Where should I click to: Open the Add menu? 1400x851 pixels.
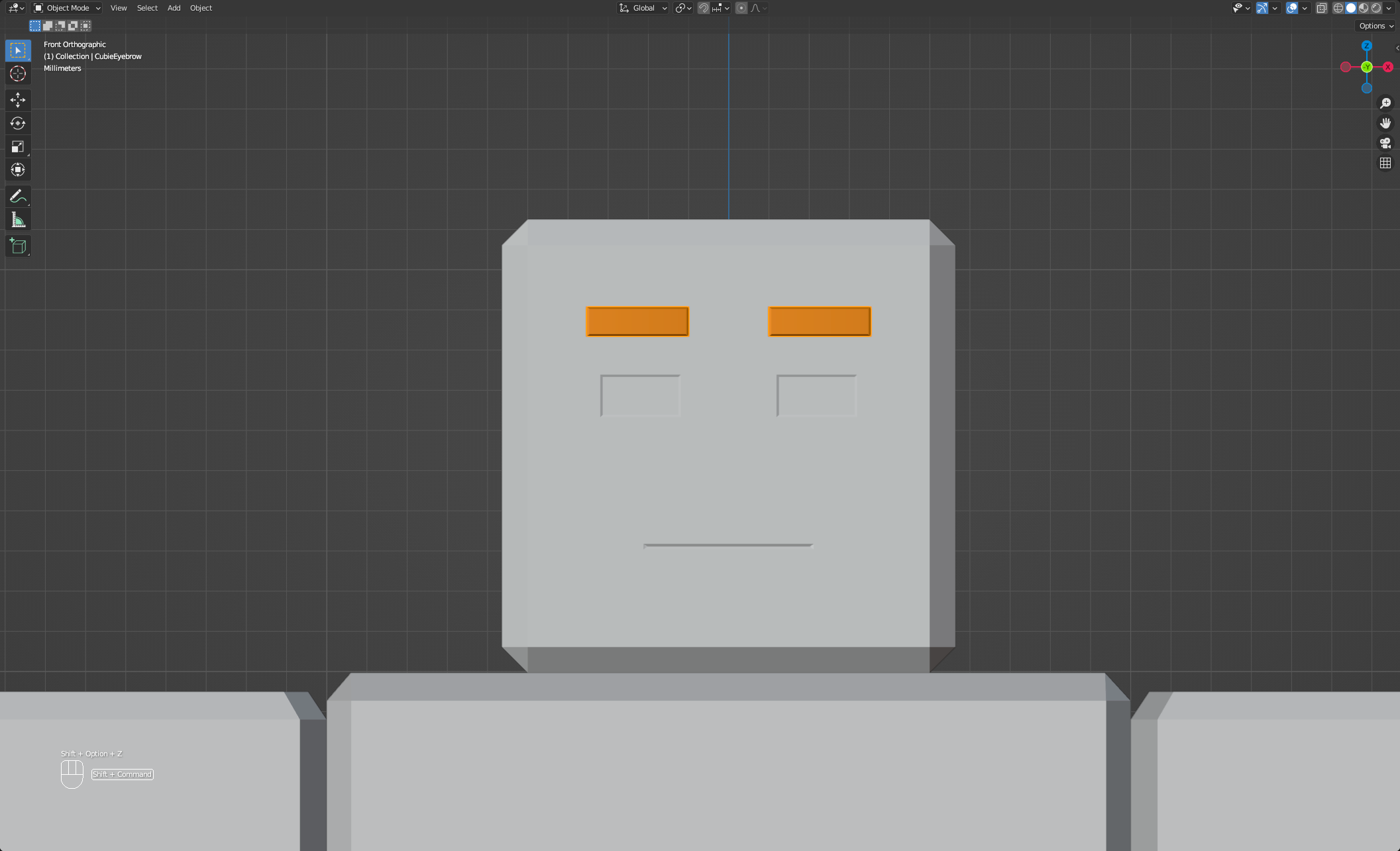pyautogui.click(x=174, y=8)
